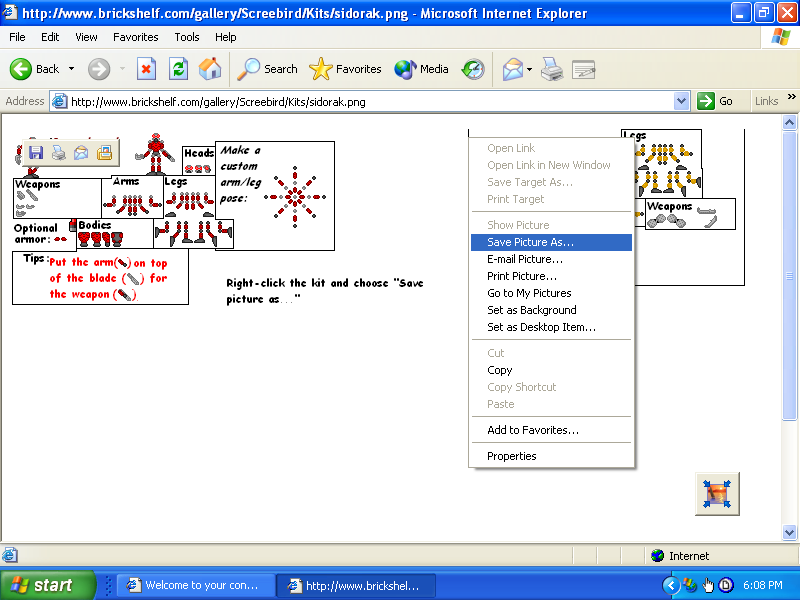Refresh the page with green arrows icon

178,69
